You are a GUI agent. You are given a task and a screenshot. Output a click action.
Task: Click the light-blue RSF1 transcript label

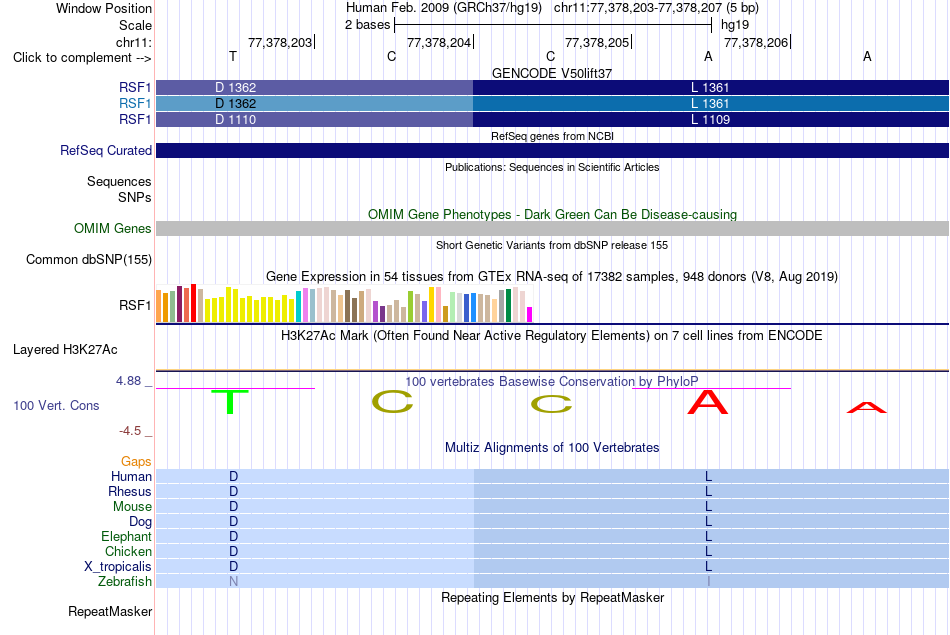coord(135,104)
